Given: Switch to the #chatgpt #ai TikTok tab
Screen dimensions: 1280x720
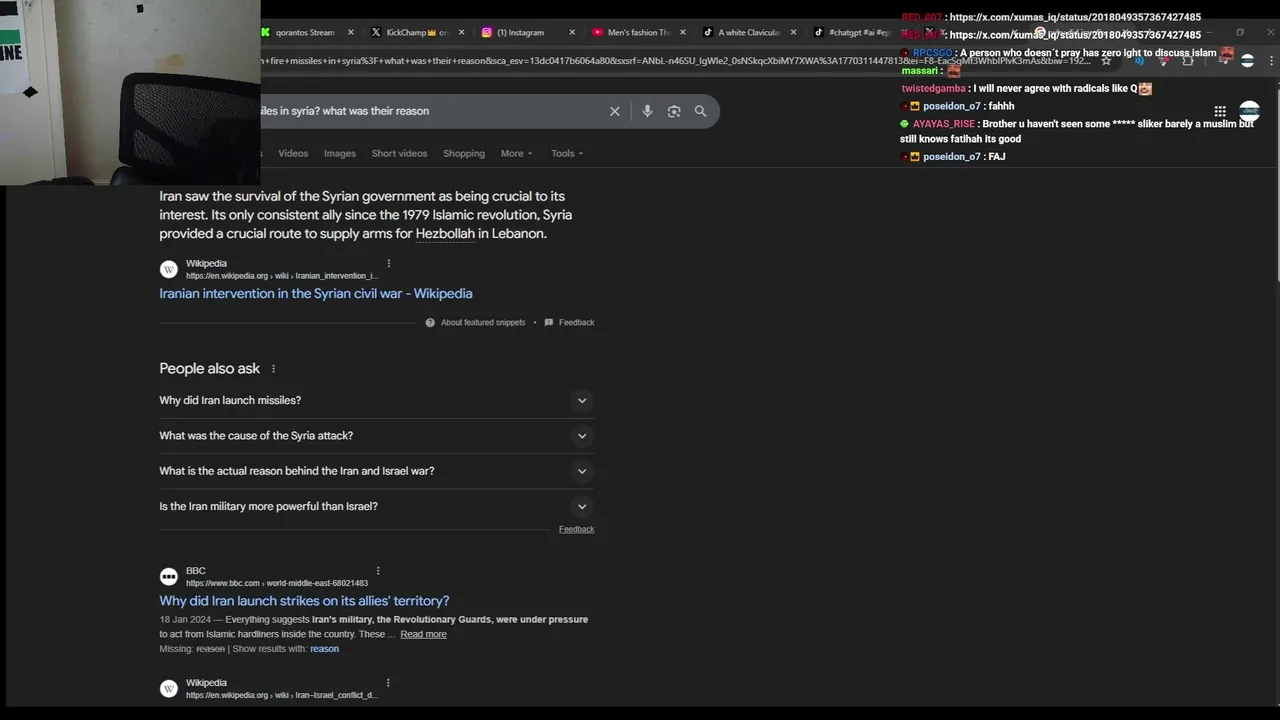Looking at the screenshot, I should (x=852, y=32).
